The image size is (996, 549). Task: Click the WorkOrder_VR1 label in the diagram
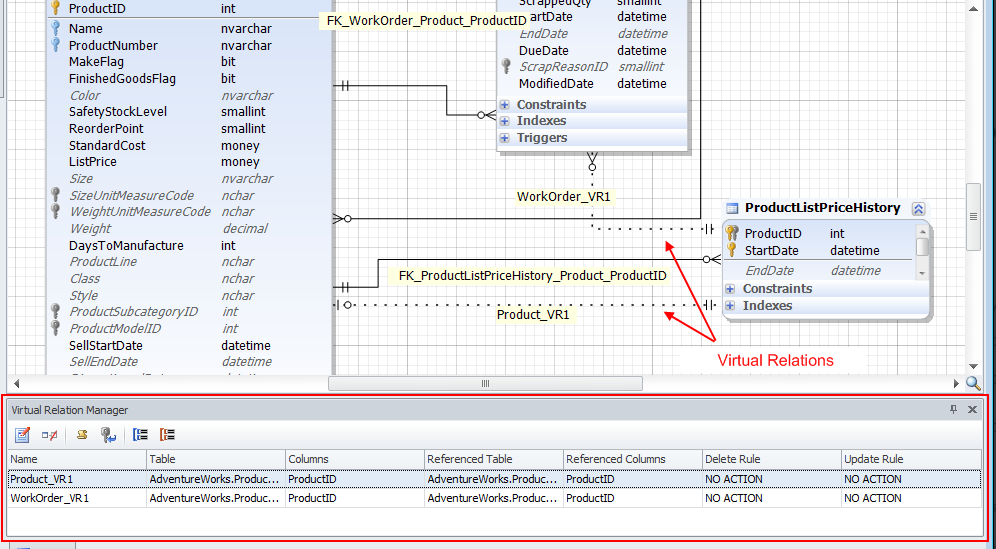[563, 197]
